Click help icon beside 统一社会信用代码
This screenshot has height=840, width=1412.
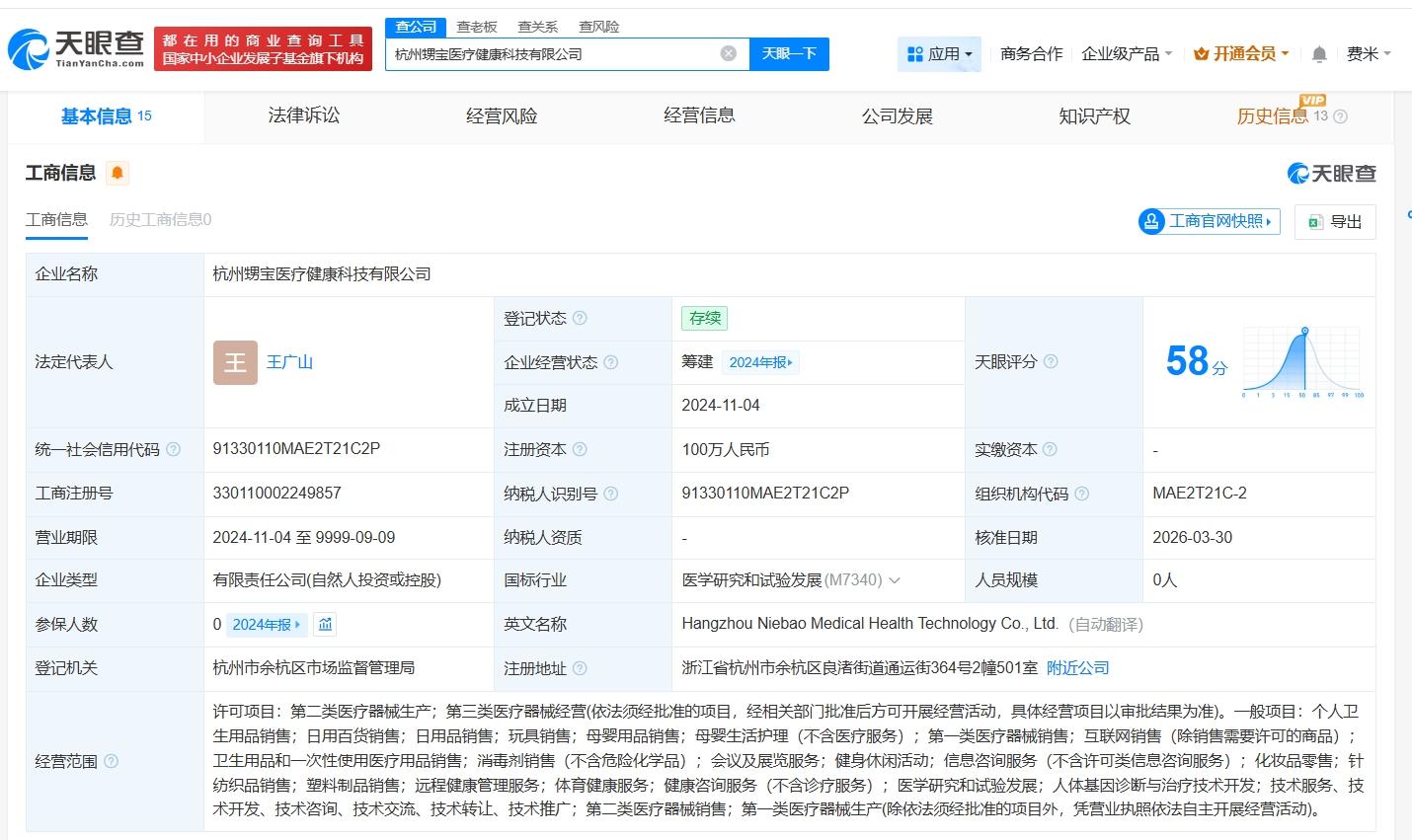point(174,449)
